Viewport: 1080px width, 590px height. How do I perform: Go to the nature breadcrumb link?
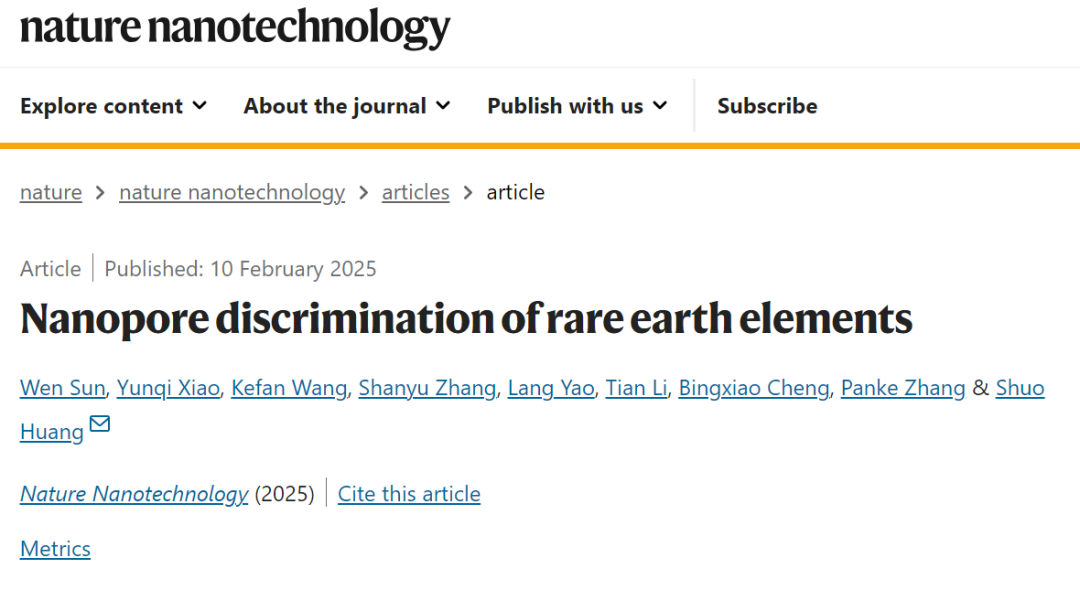point(51,192)
